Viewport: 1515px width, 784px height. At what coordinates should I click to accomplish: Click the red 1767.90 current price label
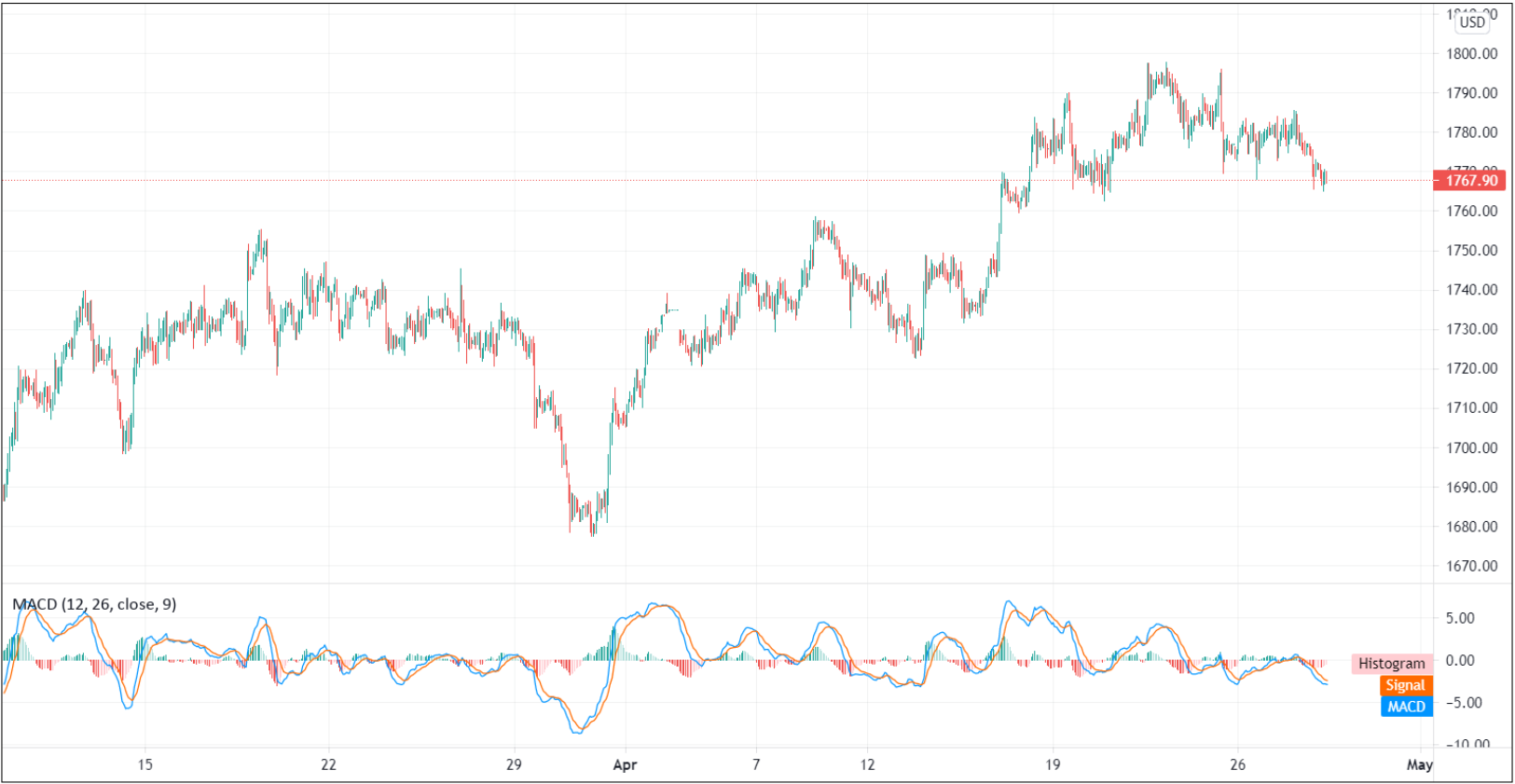pyautogui.click(x=1469, y=180)
